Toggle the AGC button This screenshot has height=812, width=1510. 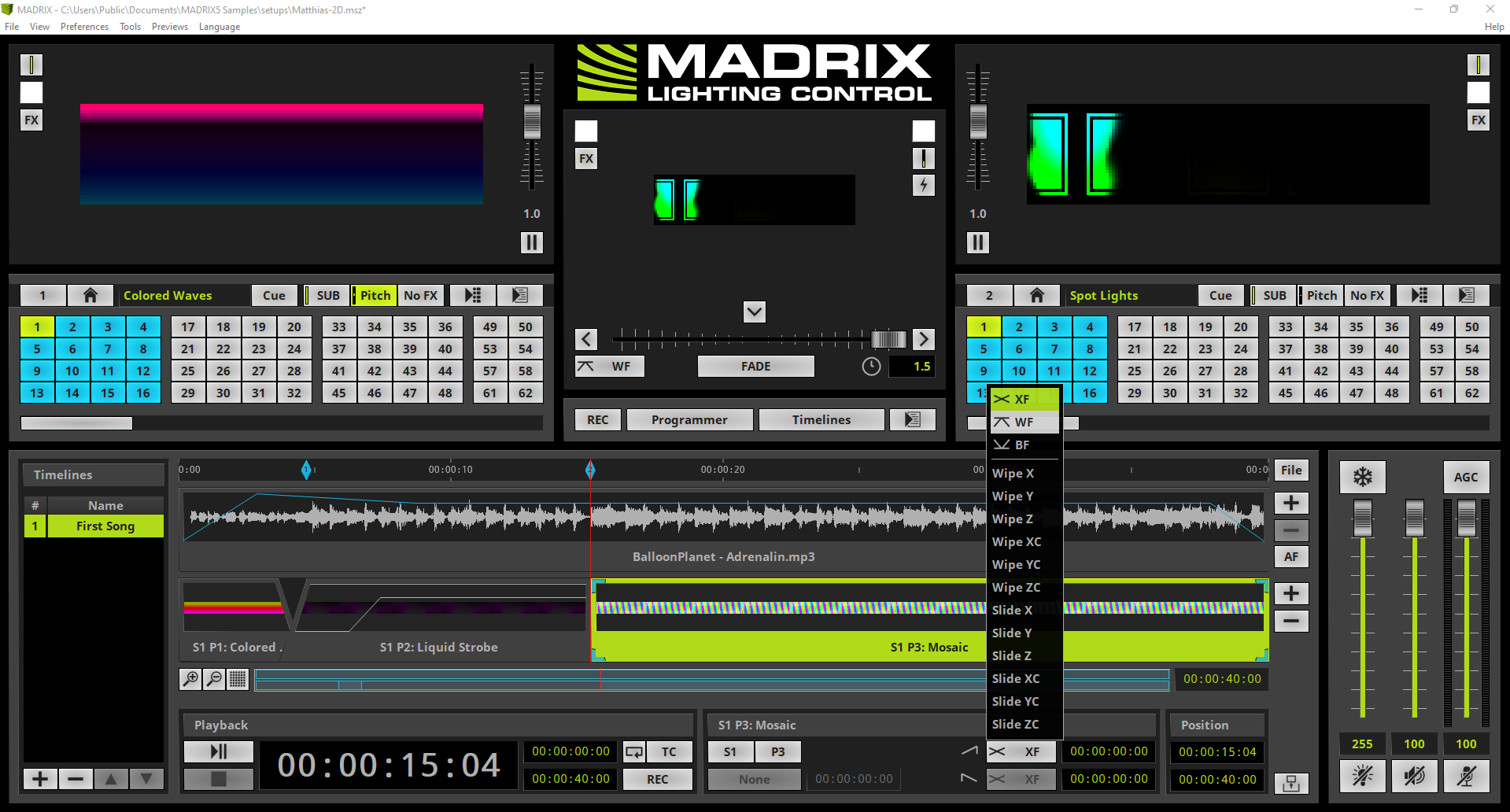coord(1466,477)
